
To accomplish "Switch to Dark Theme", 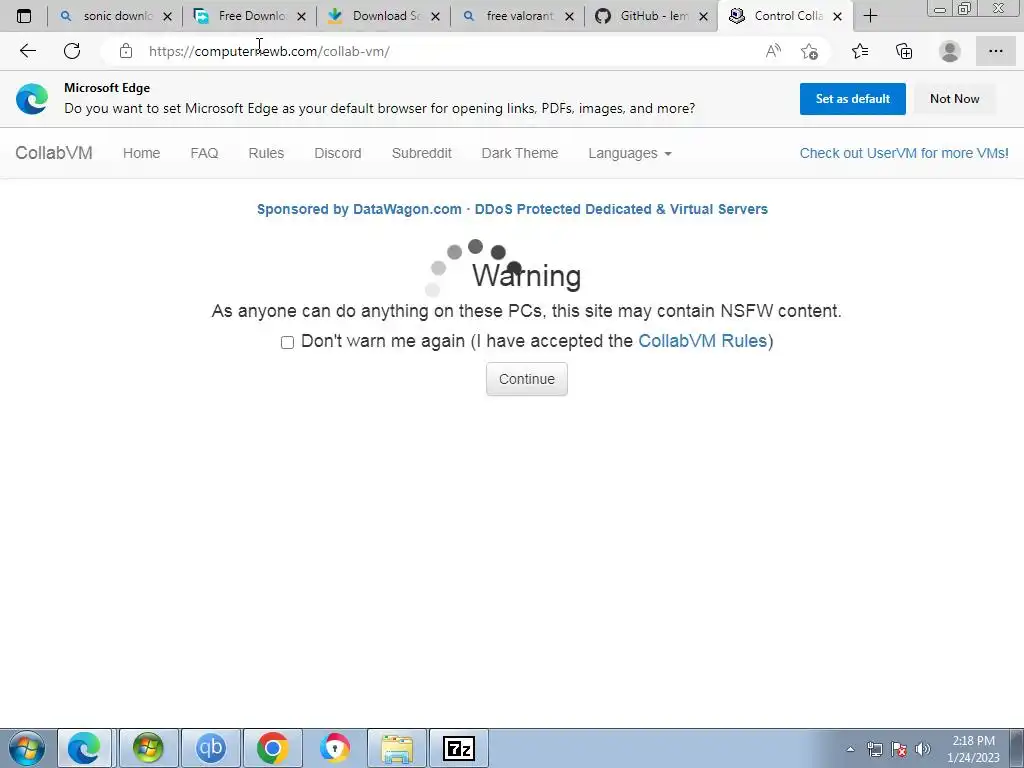I will coord(519,153).
